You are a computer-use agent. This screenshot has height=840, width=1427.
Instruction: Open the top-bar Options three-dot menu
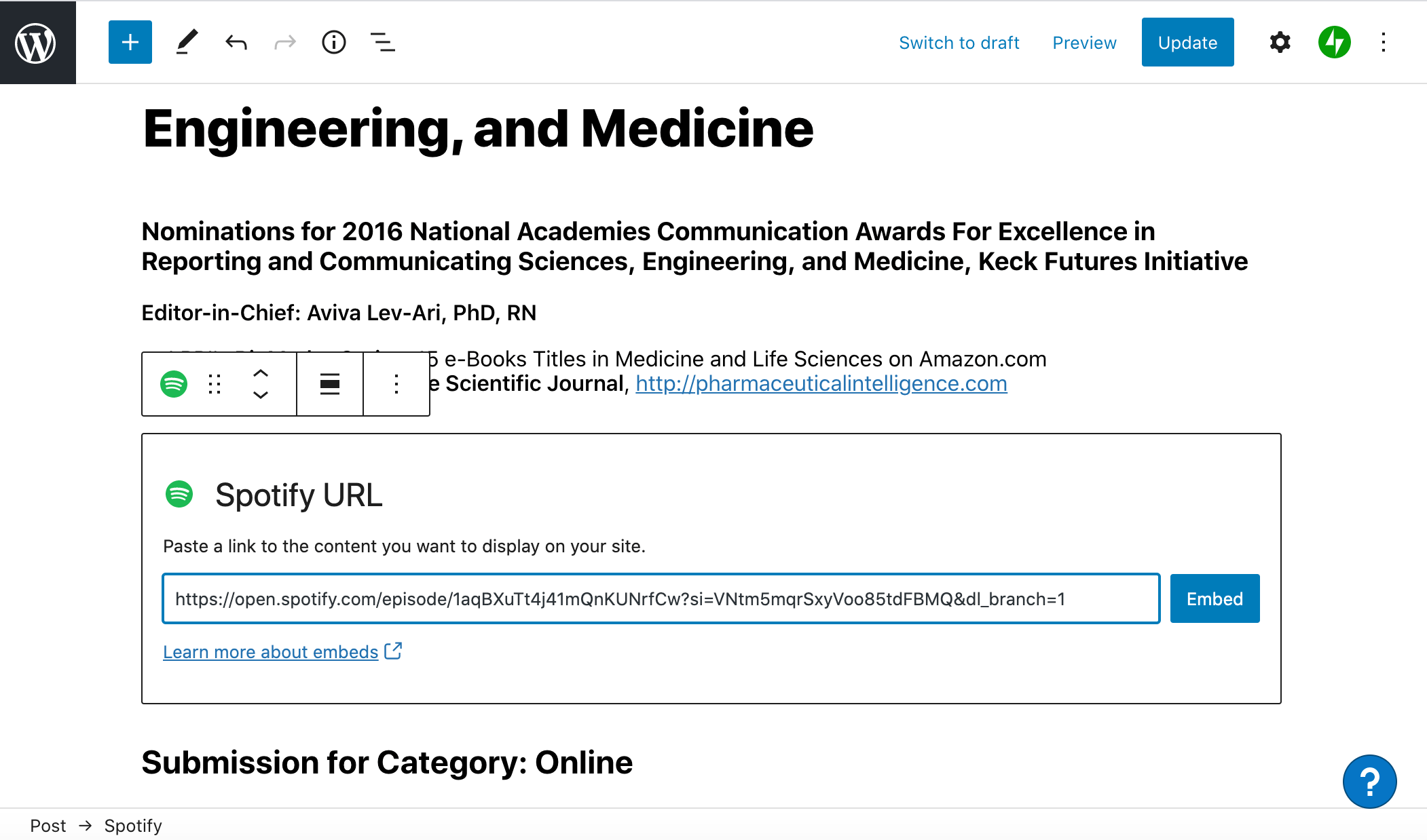[1383, 43]
